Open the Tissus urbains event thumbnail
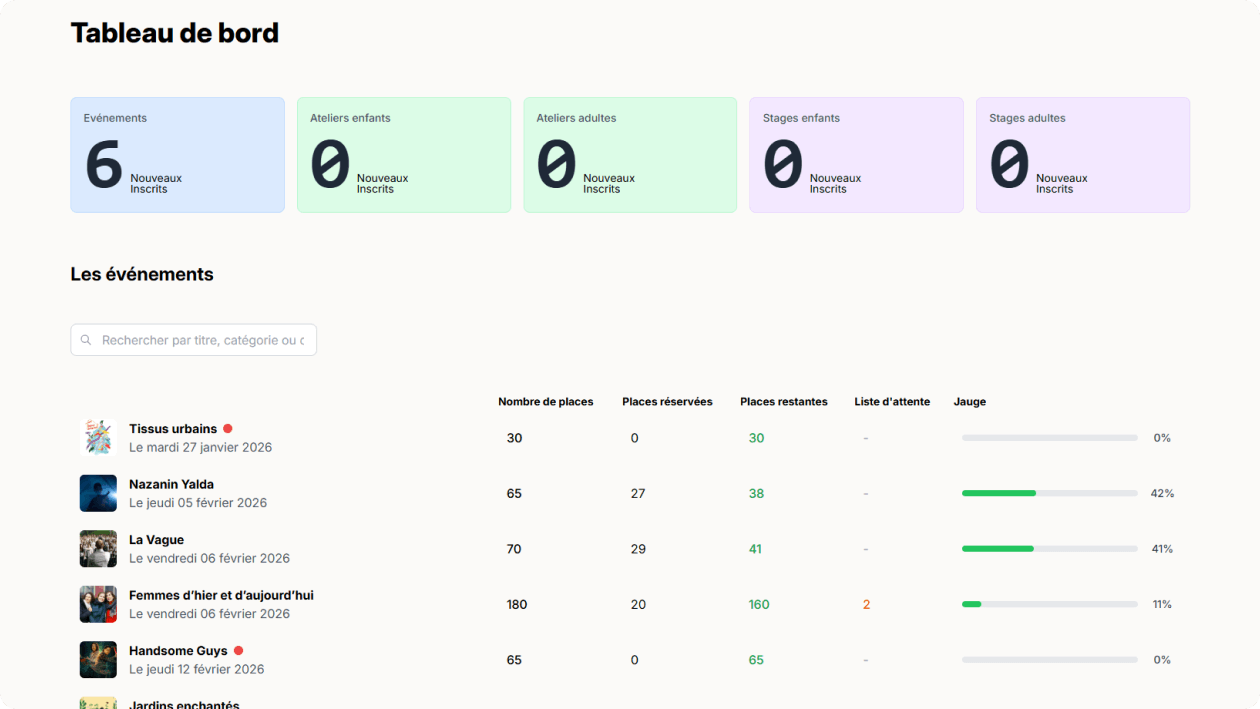The width and height of the screenshot is (1260, 709). 98,438
